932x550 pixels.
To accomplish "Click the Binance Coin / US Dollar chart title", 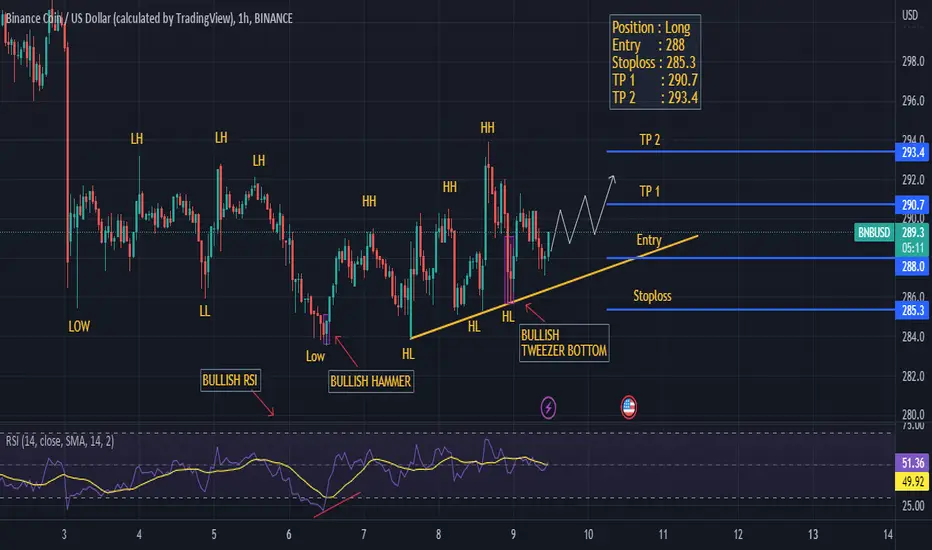I will pyautogui.click(x=149, y=18).
